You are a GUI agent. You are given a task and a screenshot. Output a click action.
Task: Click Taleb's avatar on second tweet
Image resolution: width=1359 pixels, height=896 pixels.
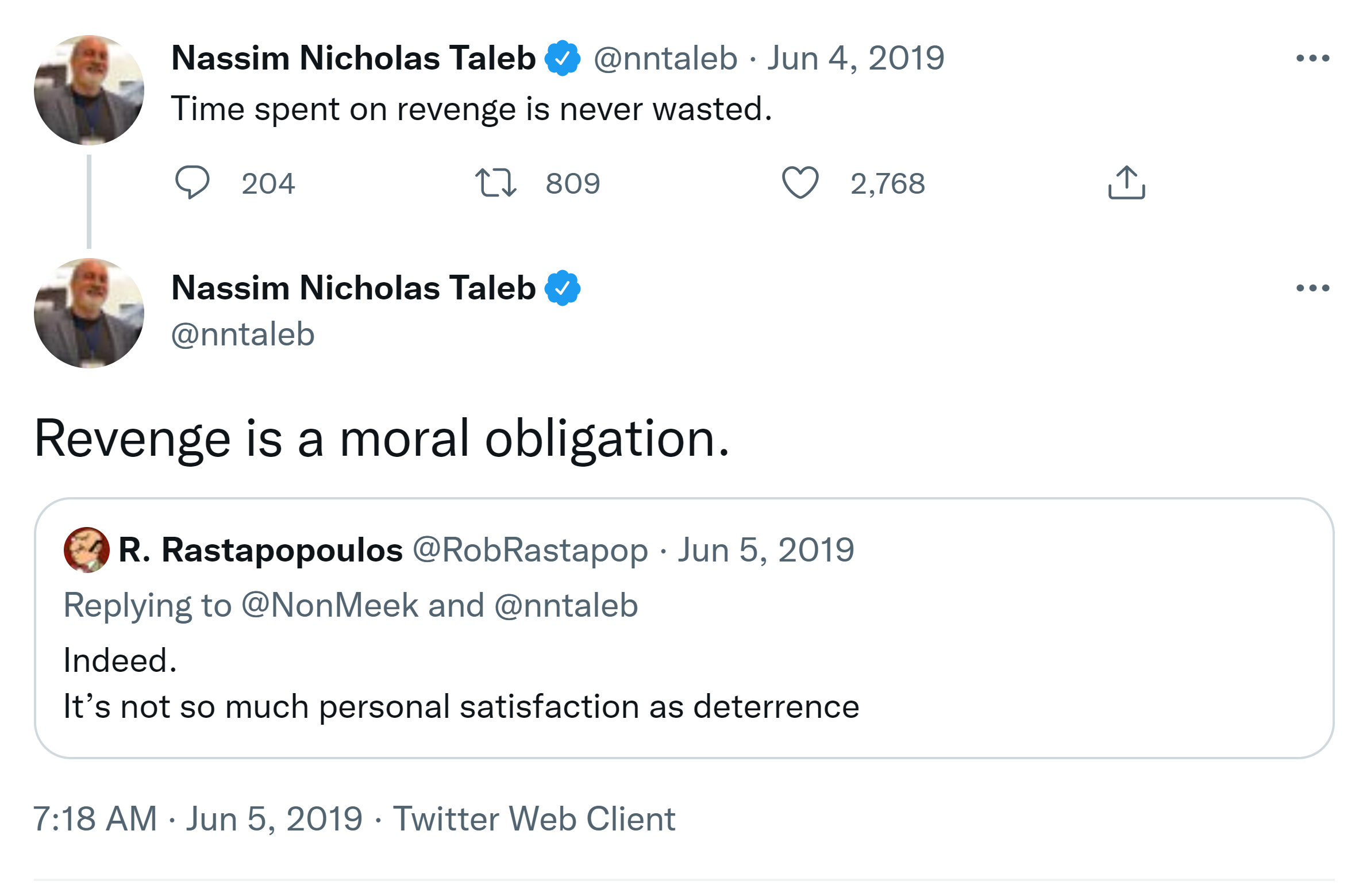(89, 313)
